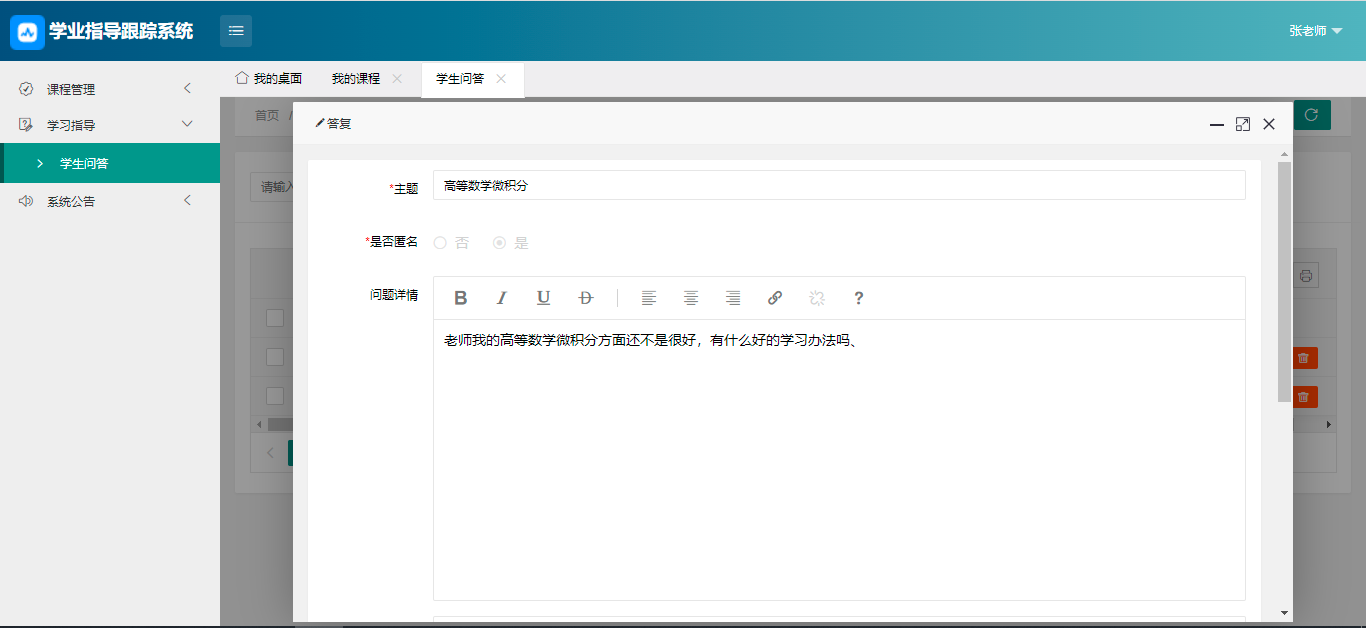
Task: Minimize the 答复 dialog
Action: 1217,124
